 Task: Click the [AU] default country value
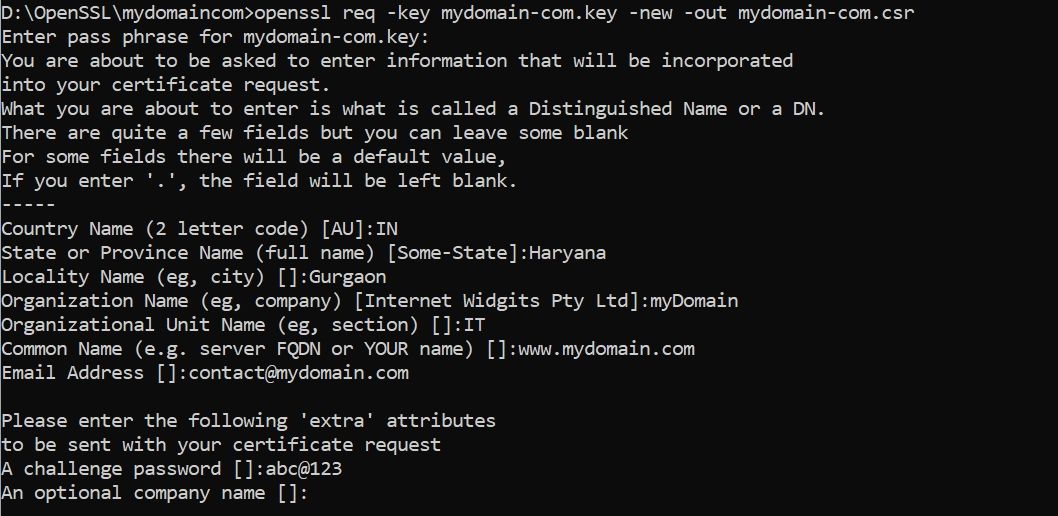coord(343,229)
